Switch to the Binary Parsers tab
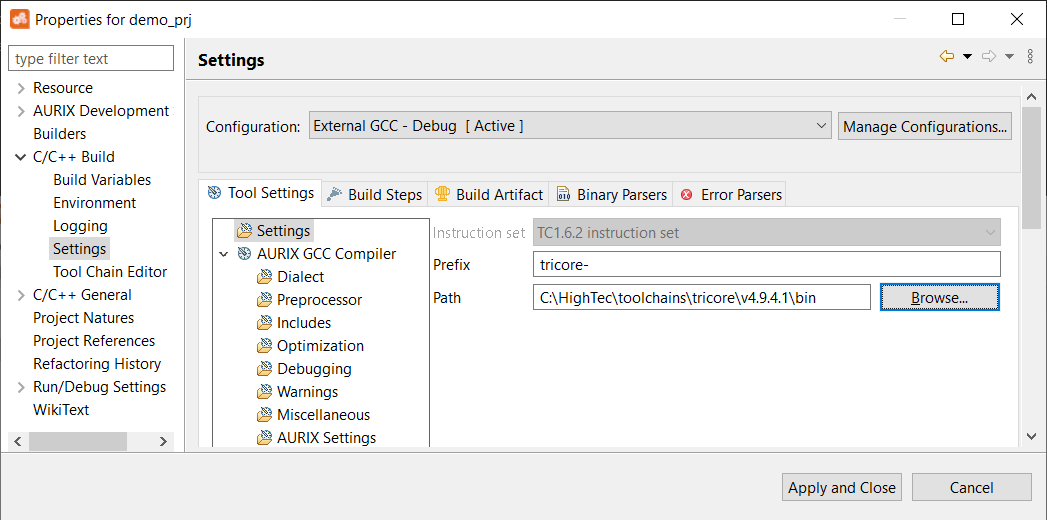This screenshot has width=1047, height=520. pyautogui.click(x=611, y=194)
